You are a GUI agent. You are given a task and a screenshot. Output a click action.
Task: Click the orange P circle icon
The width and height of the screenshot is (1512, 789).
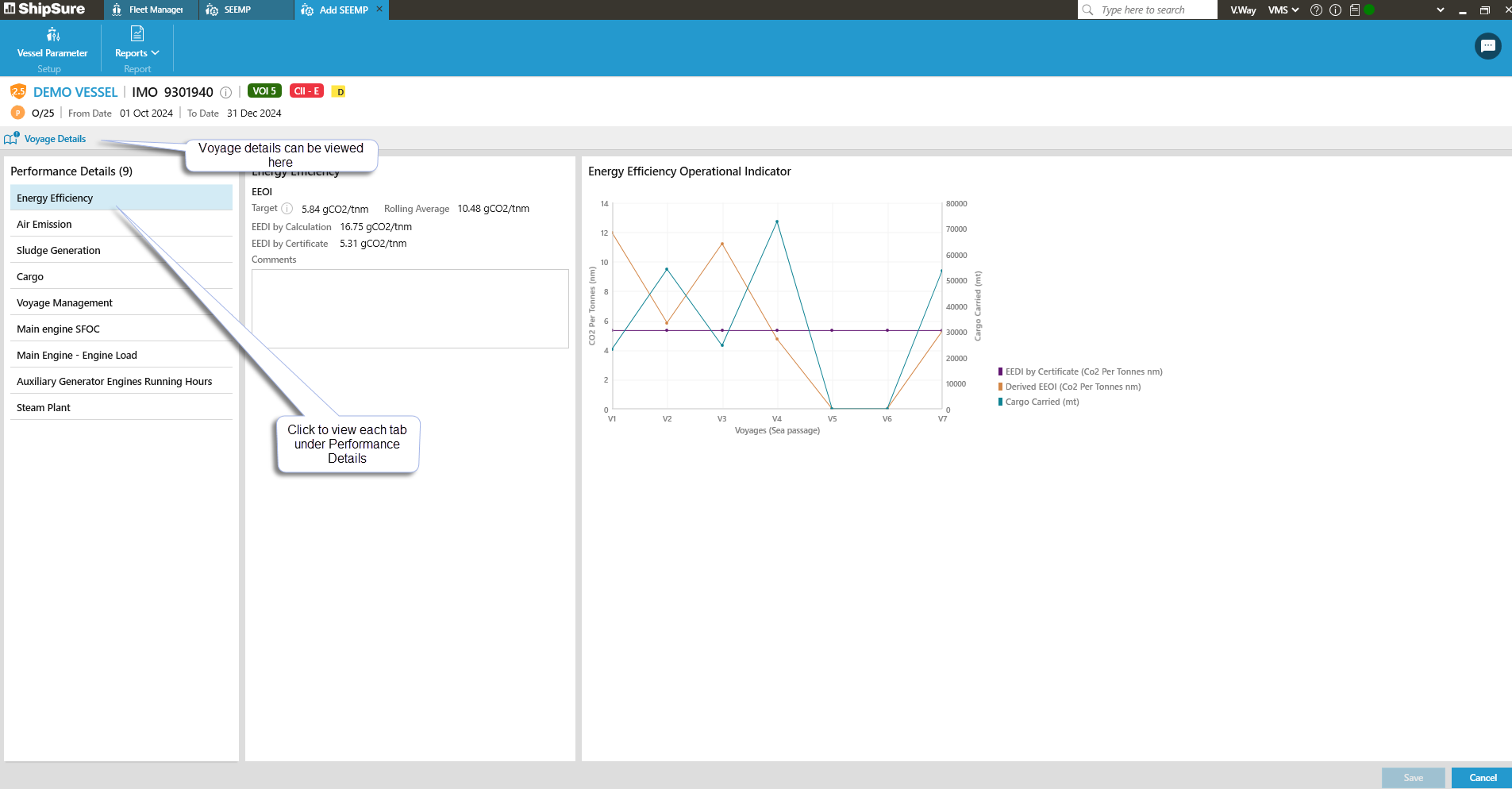point(18,113)
